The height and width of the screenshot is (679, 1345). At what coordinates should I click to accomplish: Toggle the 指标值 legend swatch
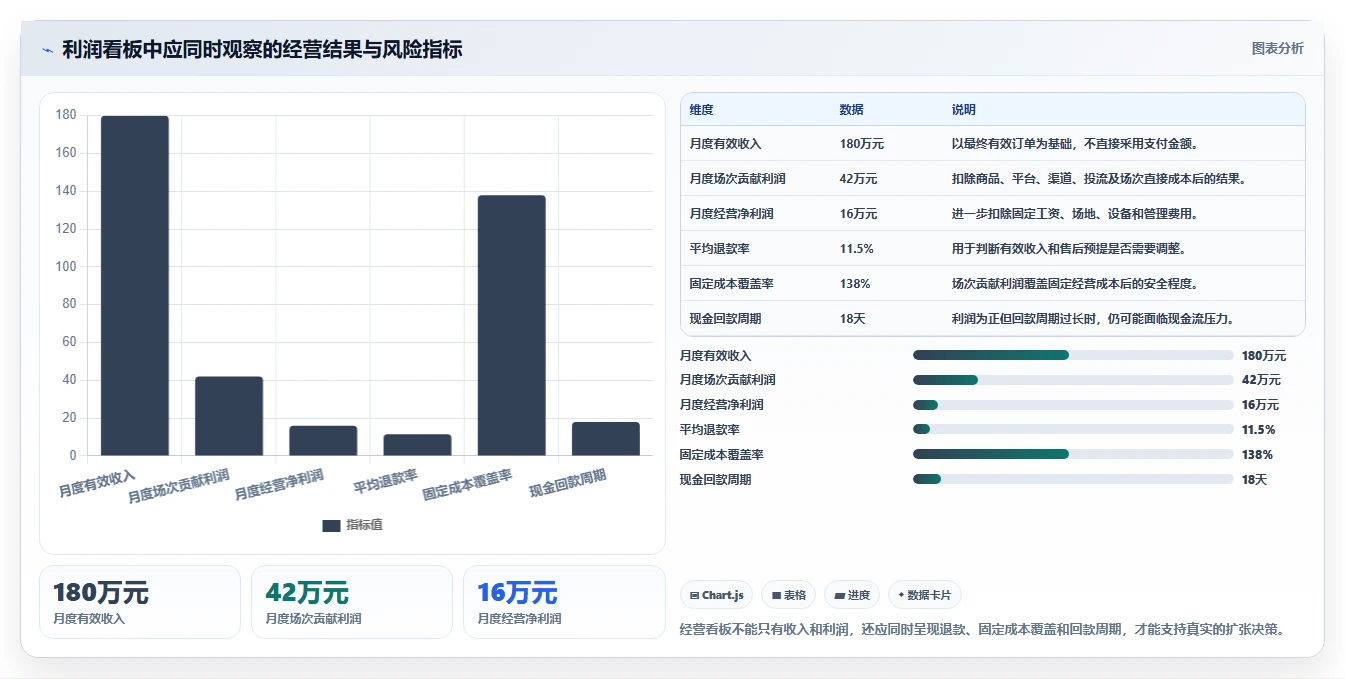pyautogui.click(x=331, y=525)
